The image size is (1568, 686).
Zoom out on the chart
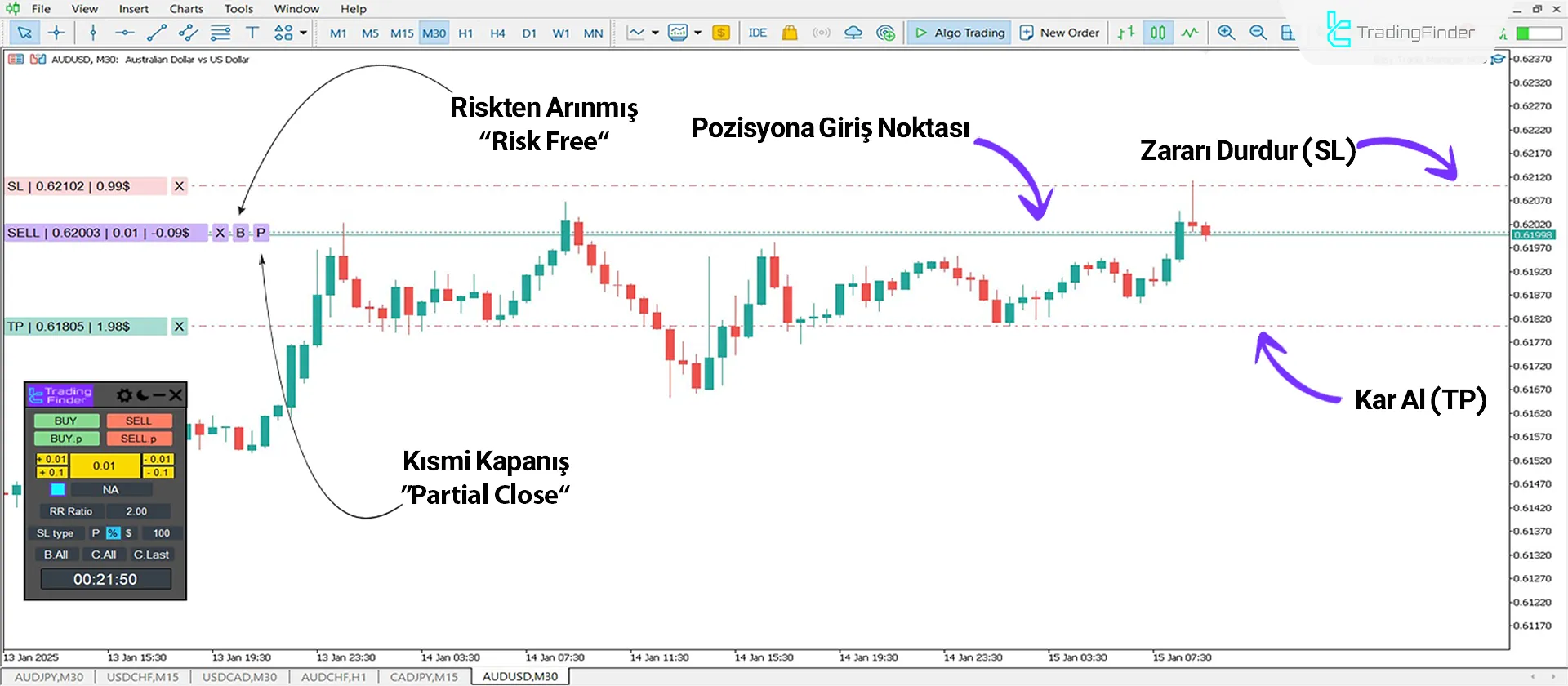click(1258, 33)
